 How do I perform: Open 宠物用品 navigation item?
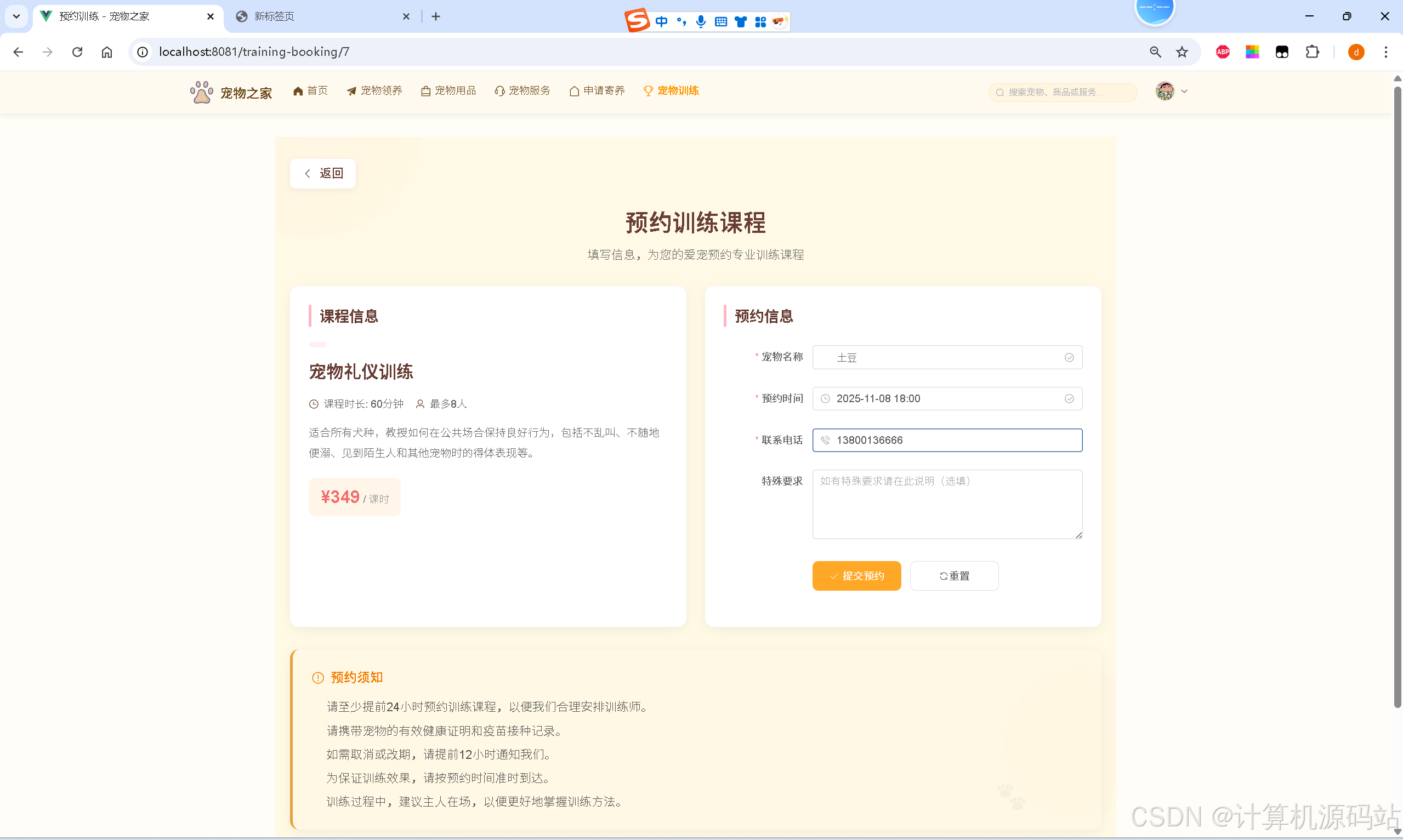(x=448, y=90)
